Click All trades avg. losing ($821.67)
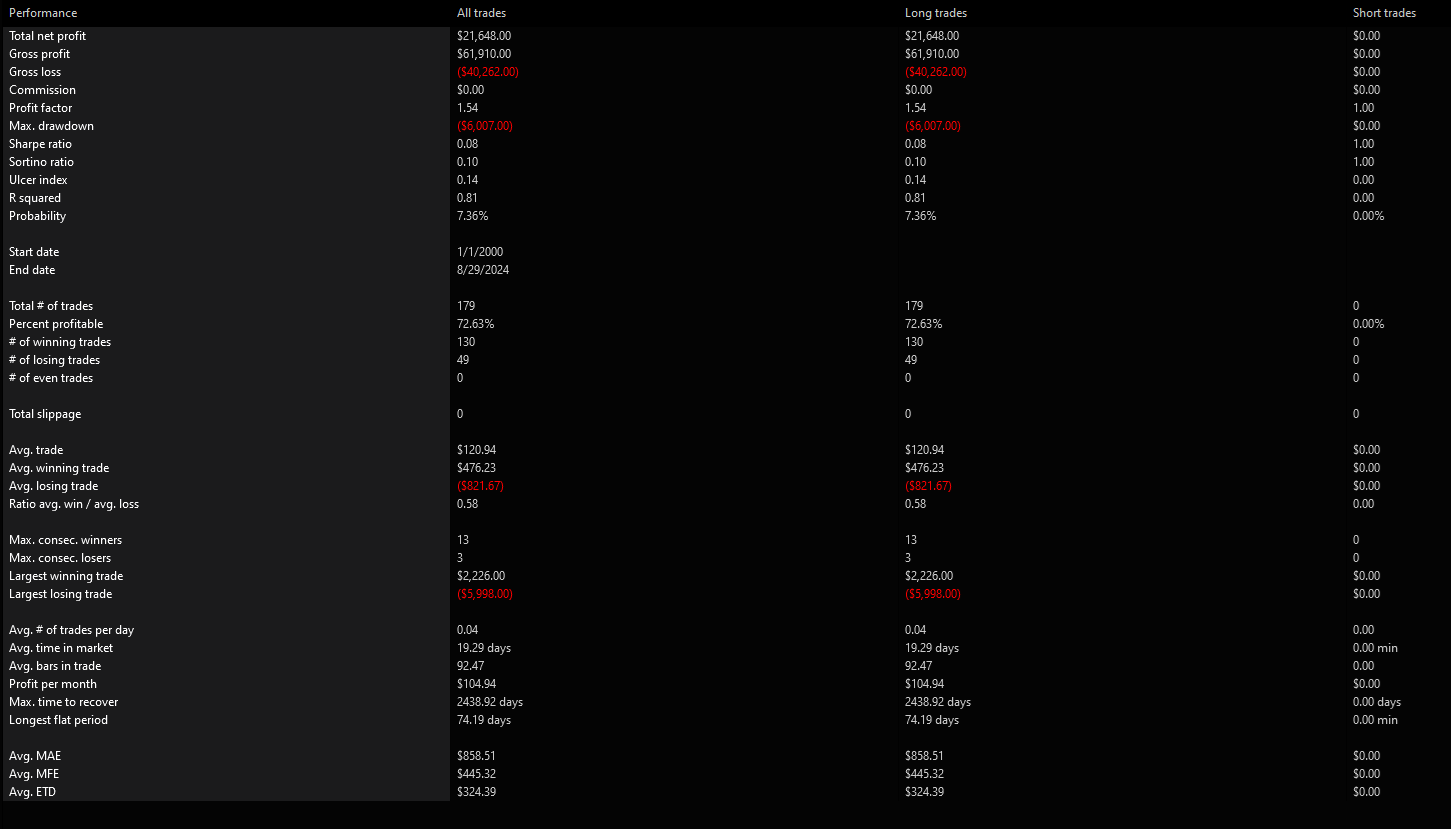 [x=481, y=486]
